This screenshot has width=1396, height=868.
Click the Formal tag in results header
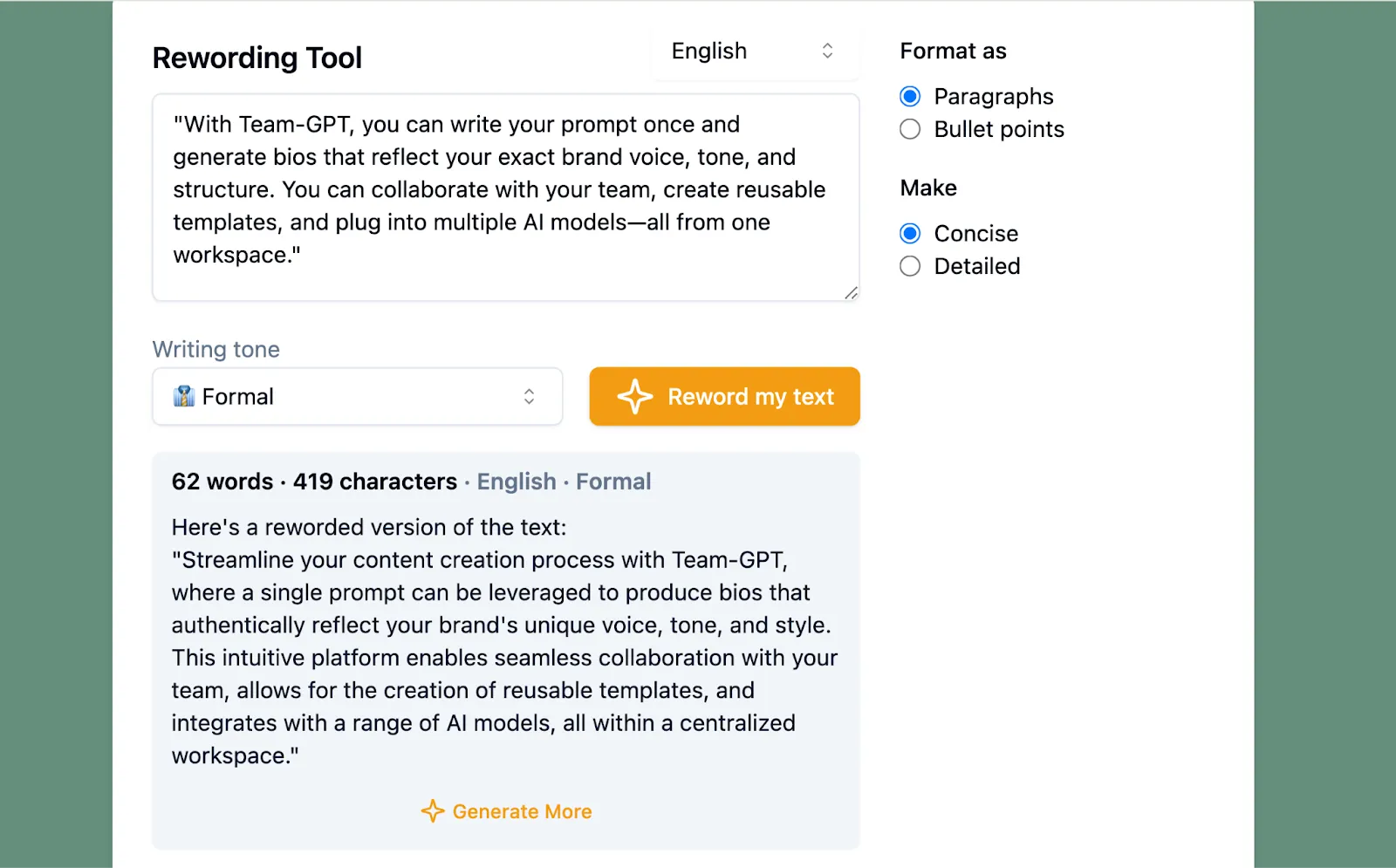[613, 482]
